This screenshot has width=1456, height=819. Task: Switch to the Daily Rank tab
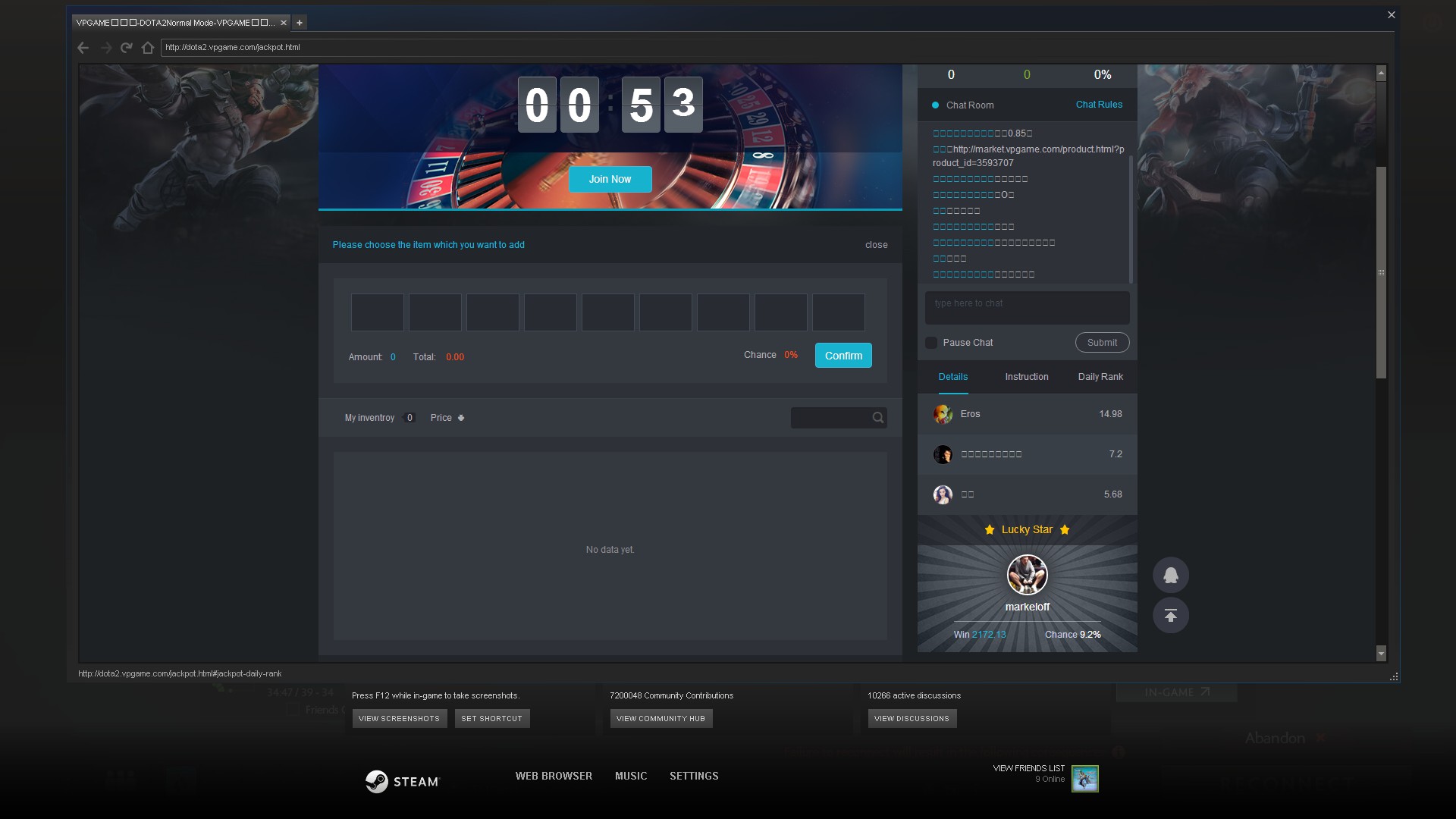click(1100, 377)
